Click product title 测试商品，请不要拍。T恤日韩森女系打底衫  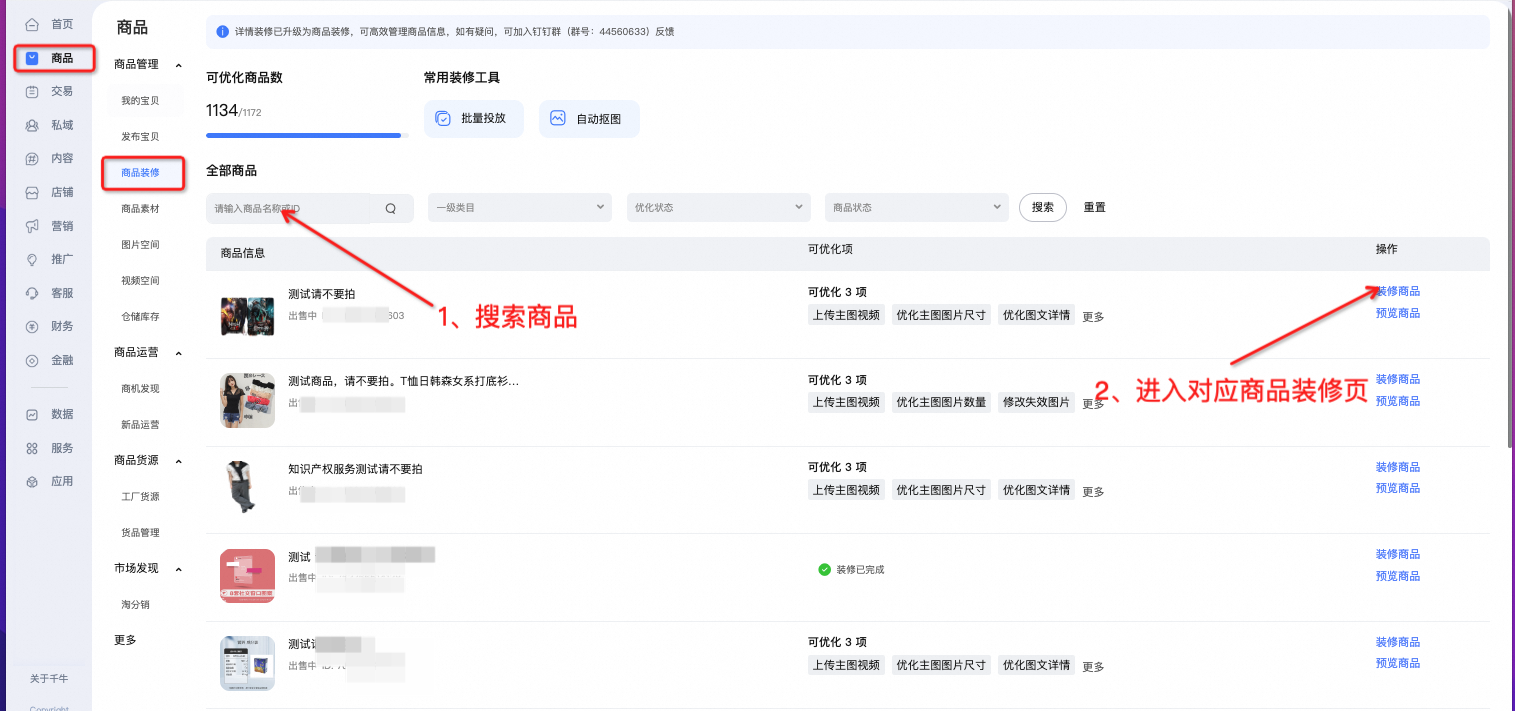click(403, 381)
